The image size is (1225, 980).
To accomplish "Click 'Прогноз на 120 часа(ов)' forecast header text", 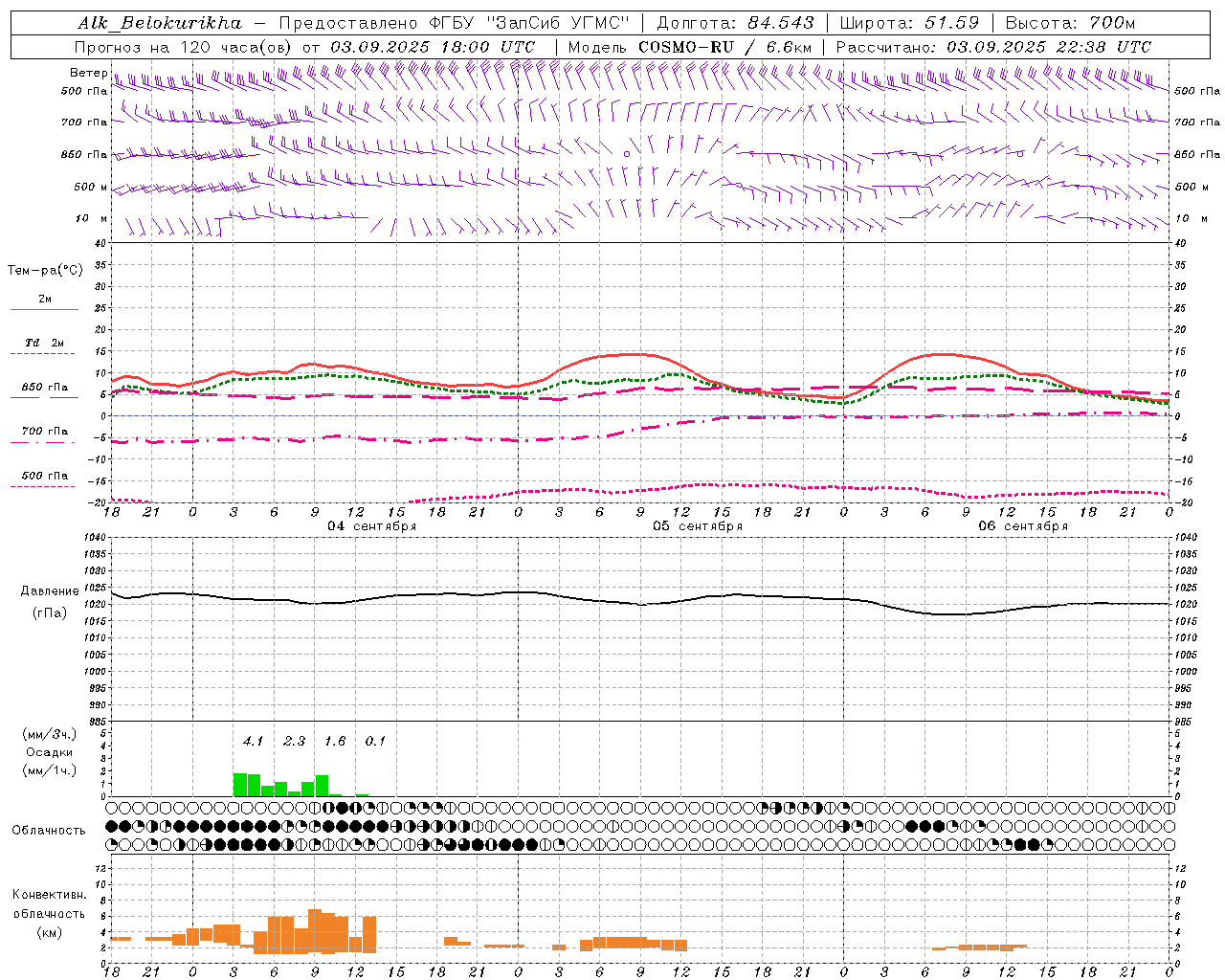I will pos(185,47).
